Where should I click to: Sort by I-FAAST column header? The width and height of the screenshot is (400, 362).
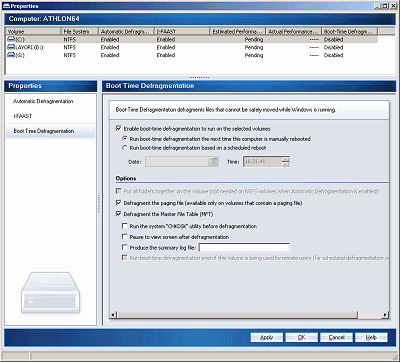pyautogui.click(x=183, y=31)
